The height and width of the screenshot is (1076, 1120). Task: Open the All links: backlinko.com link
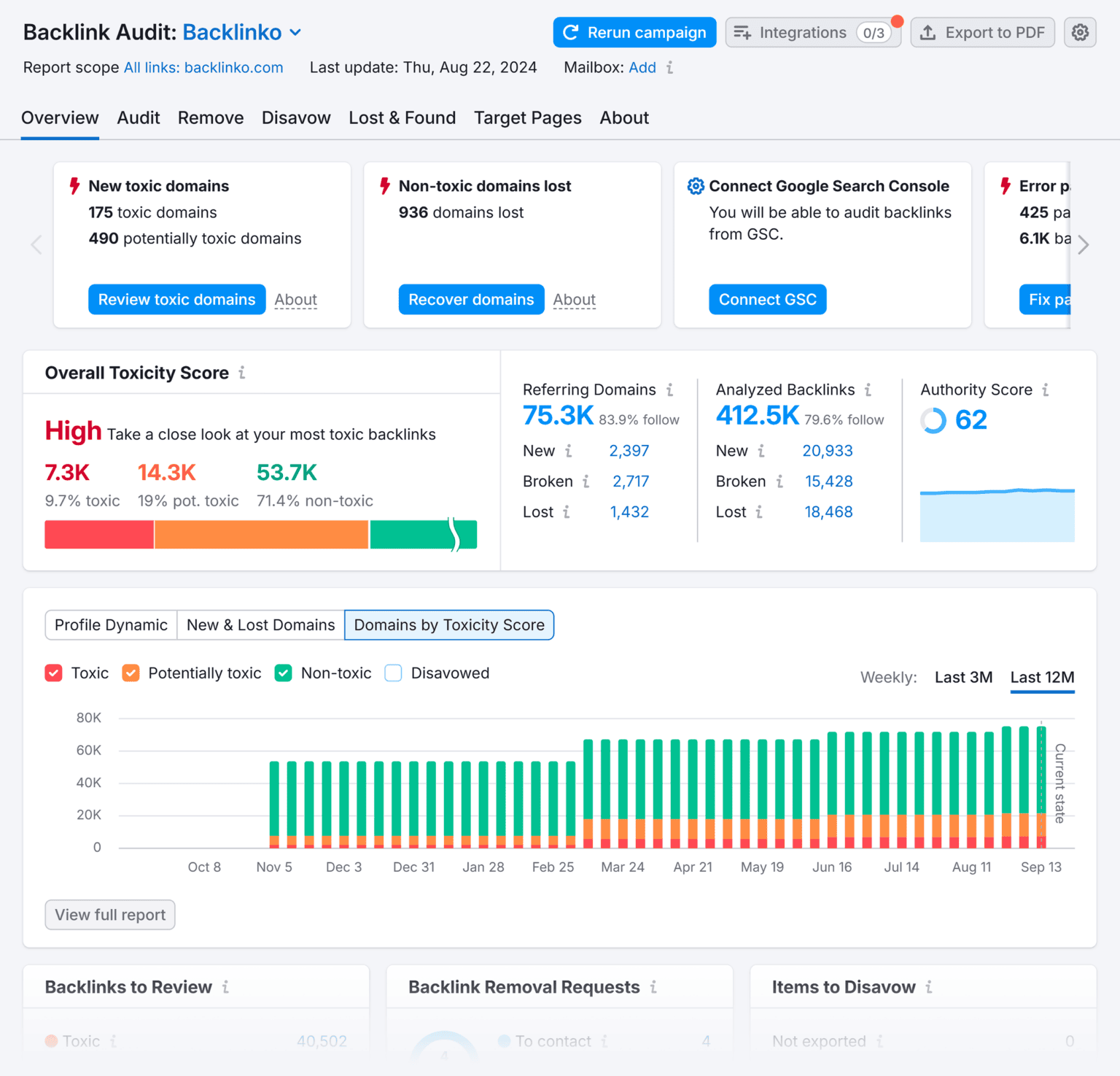tap(203, 67)
